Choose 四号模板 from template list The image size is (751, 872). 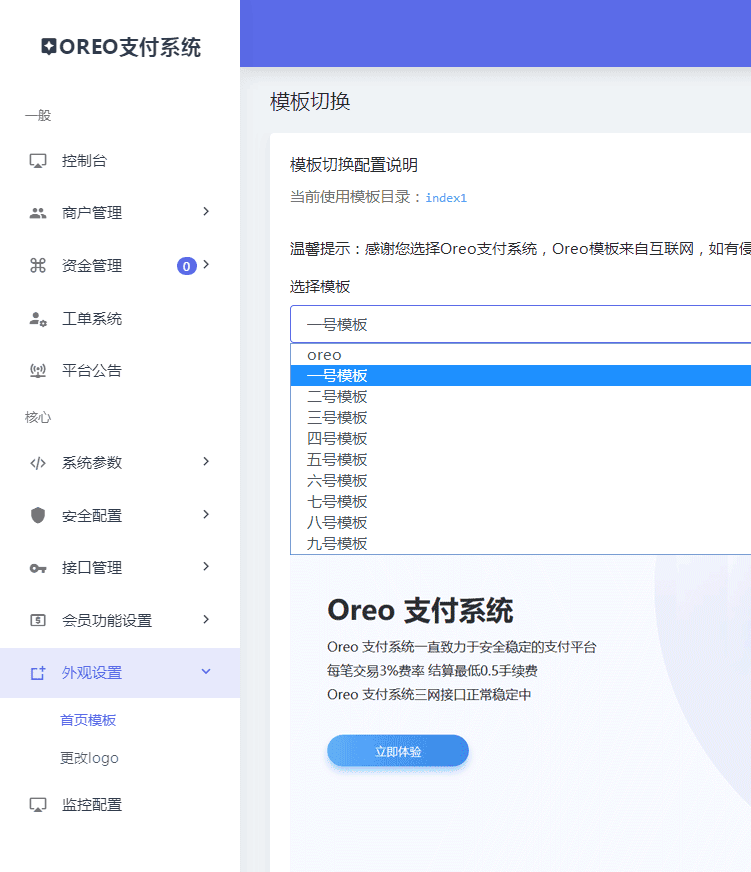coord(521,439)
